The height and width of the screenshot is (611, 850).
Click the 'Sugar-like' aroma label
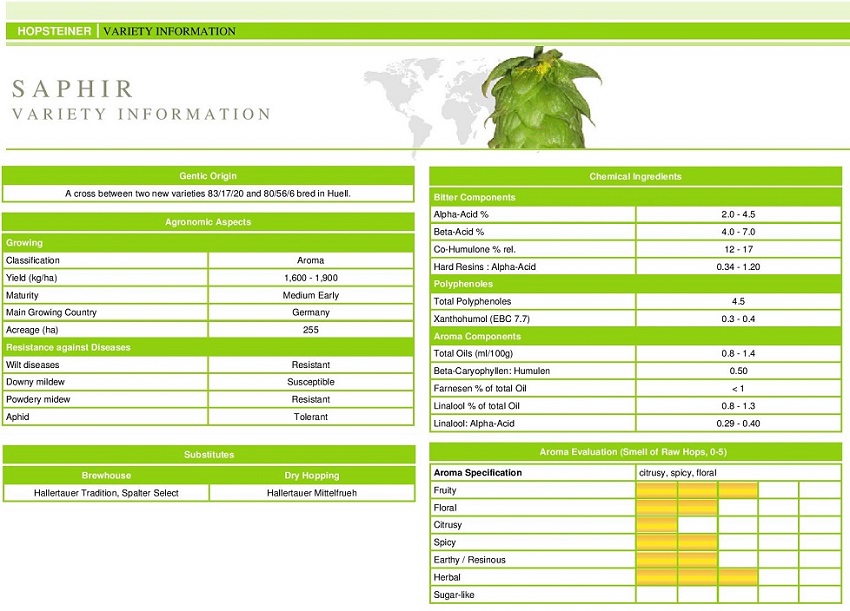coord(454,595)
